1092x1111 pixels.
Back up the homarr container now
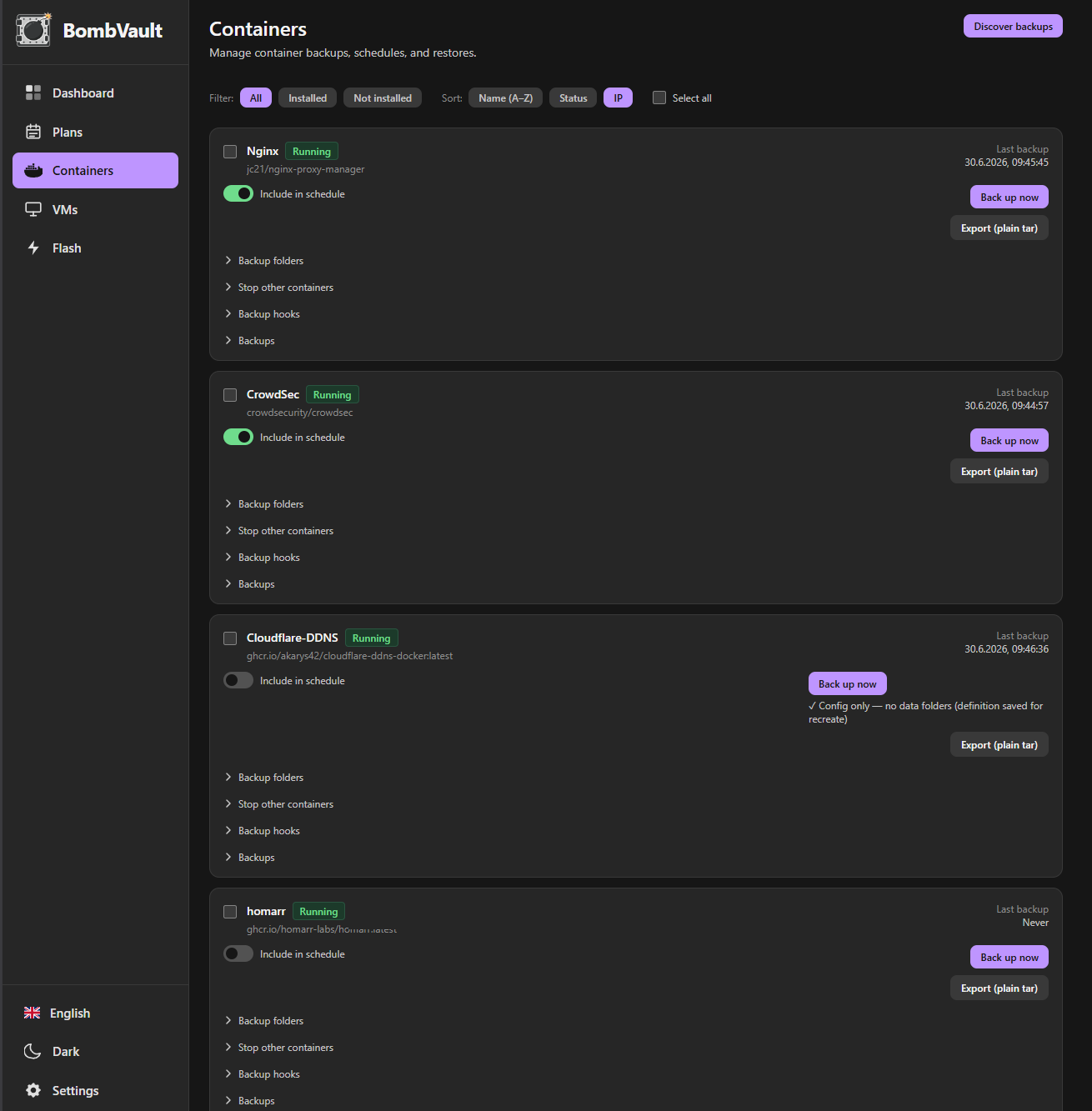click(1009, 957)
